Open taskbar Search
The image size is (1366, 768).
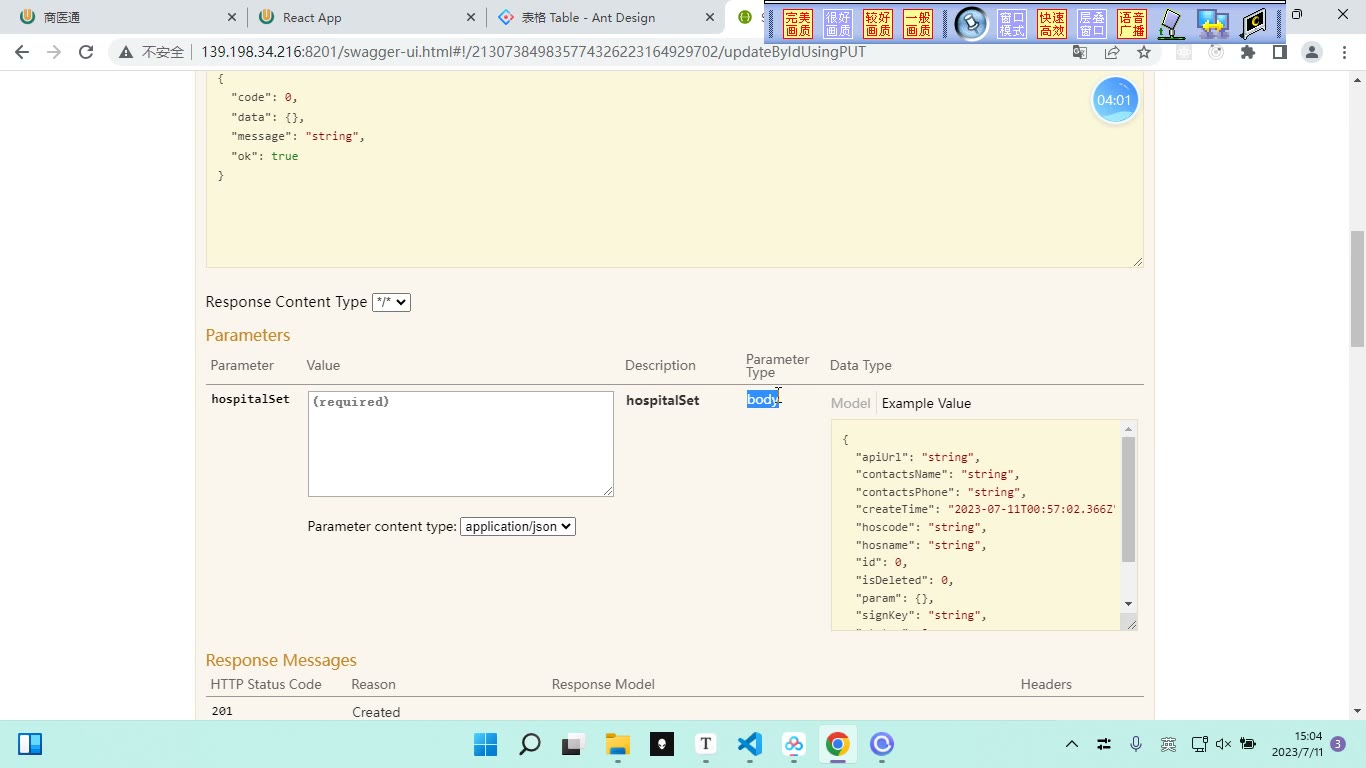click(529, 744)
